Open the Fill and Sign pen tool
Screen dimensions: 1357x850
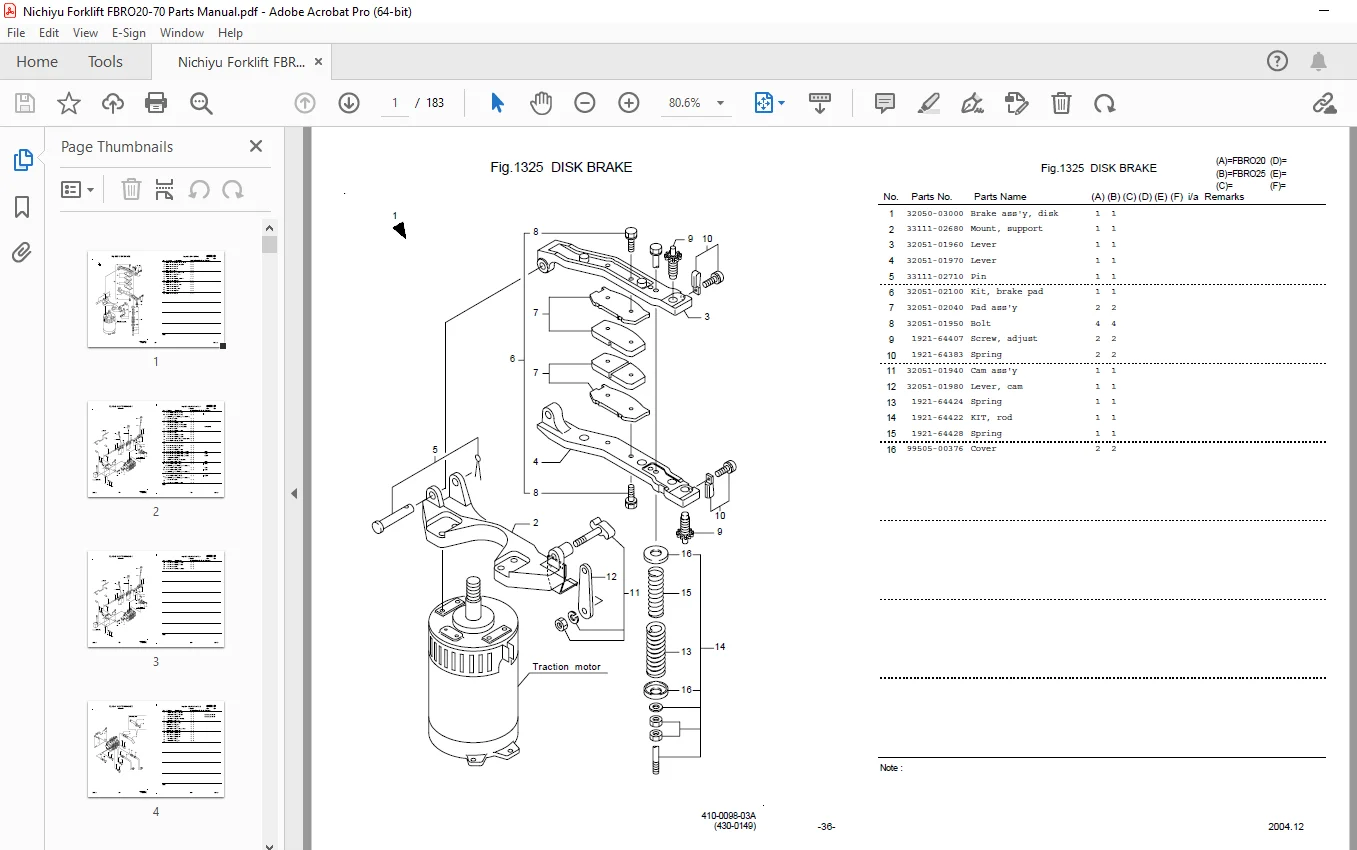[x=973, y=103]
